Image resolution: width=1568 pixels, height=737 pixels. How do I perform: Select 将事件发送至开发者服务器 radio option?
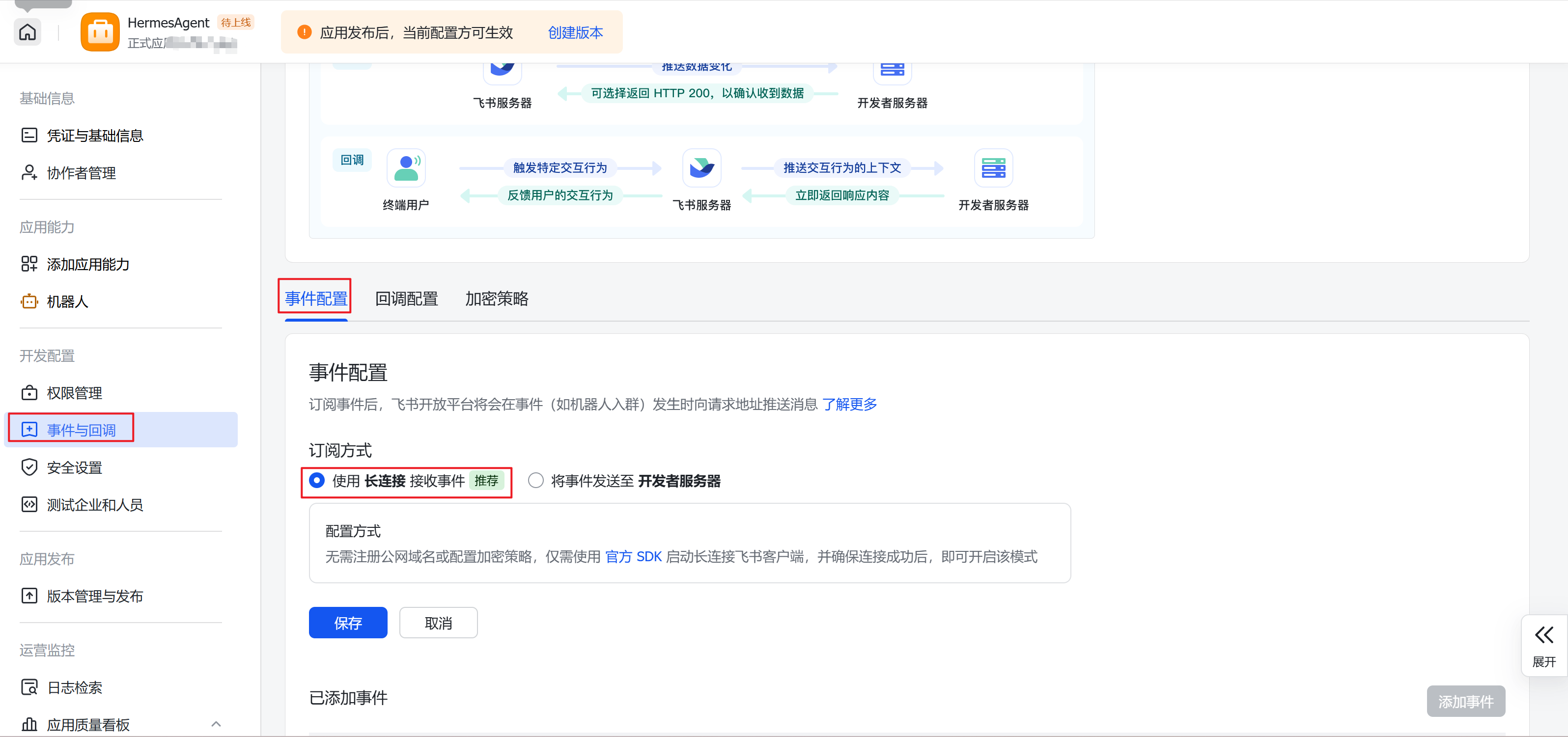click(535, 481)
